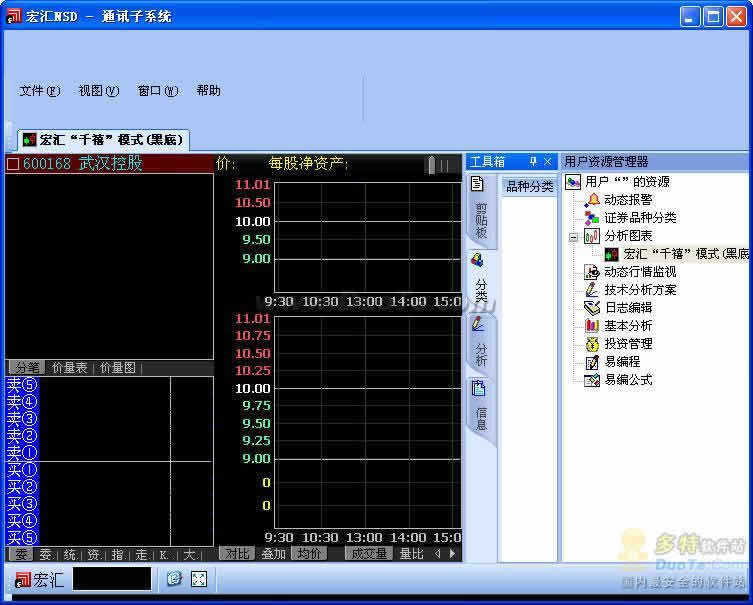This screenshot has height=605, width=753.
Task: Toggle the 对比 chart option
Action: (x=237, y=554)
